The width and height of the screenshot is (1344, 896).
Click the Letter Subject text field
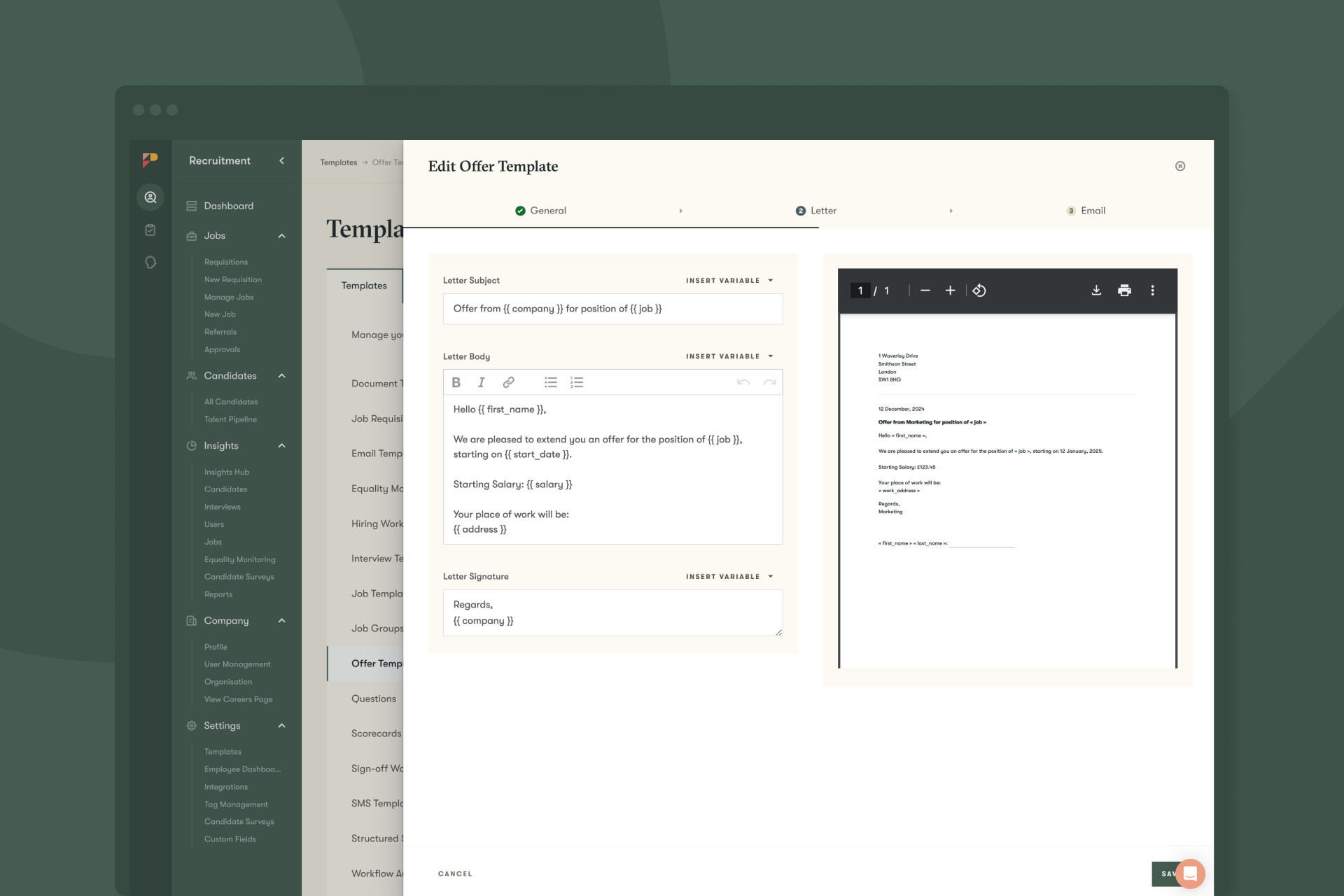612,309
